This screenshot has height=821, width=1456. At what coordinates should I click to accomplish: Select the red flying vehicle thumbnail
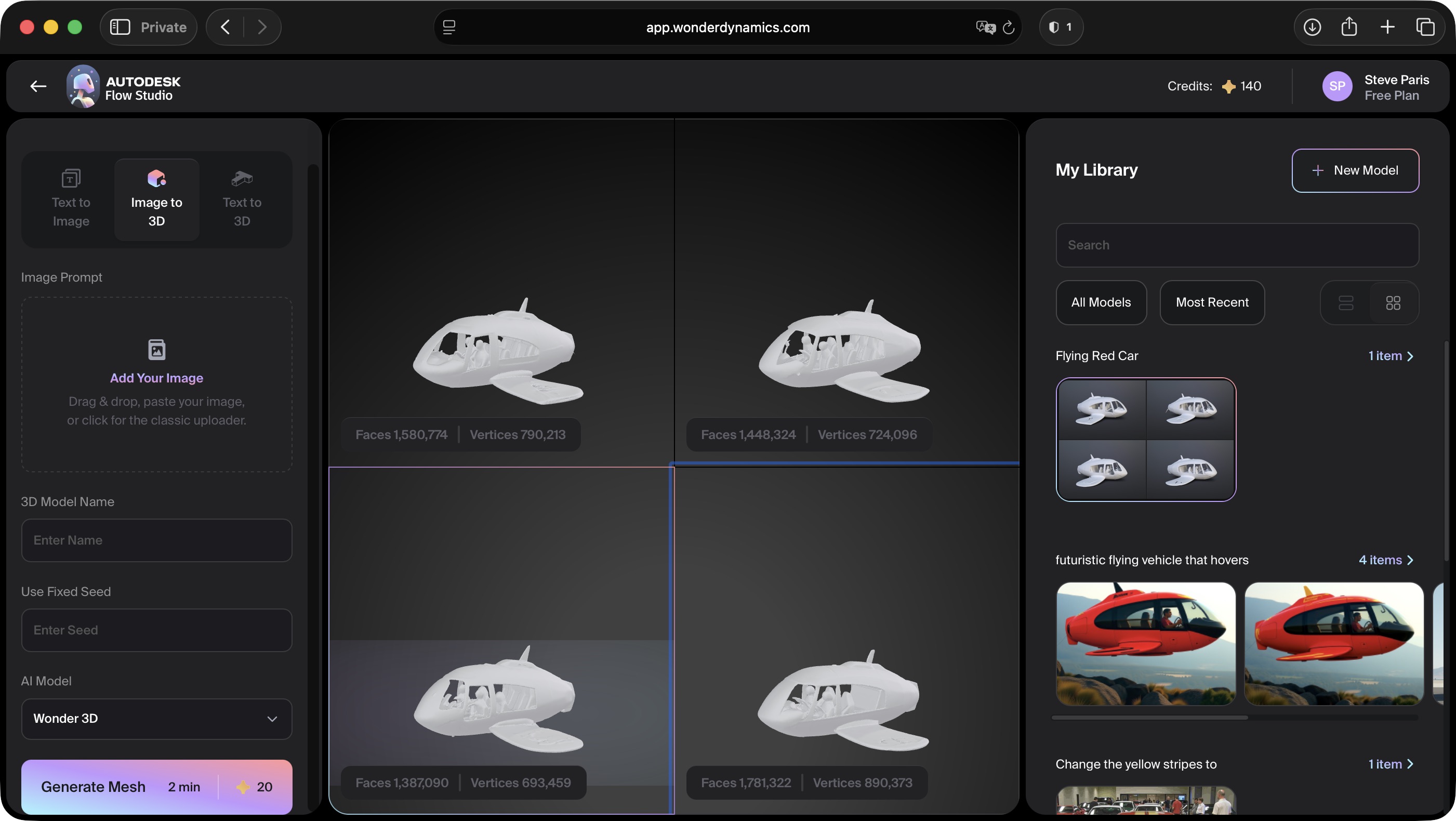tap(1145, 644)
